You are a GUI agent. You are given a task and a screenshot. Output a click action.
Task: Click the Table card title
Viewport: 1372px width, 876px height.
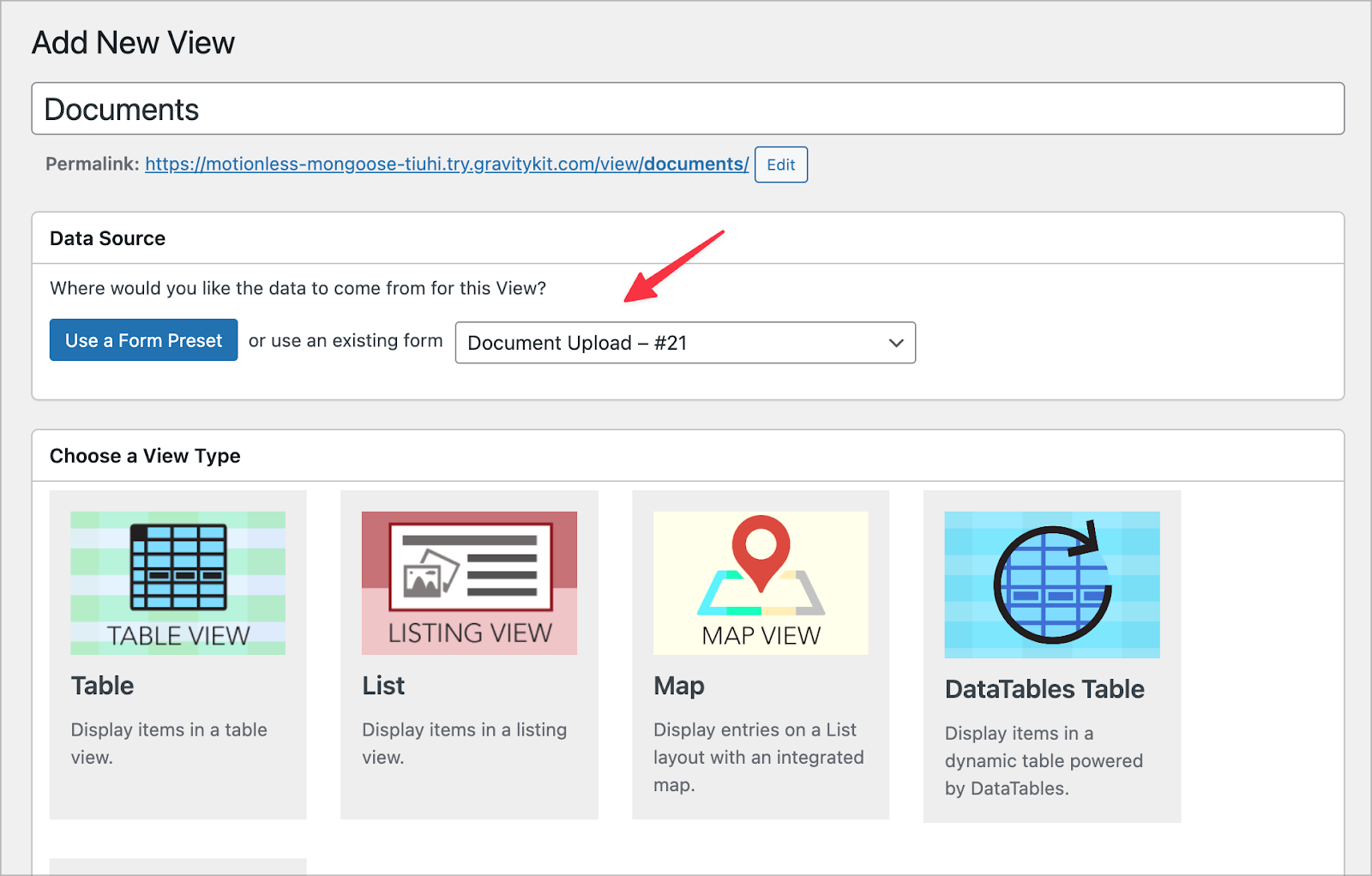pos(102,686)
